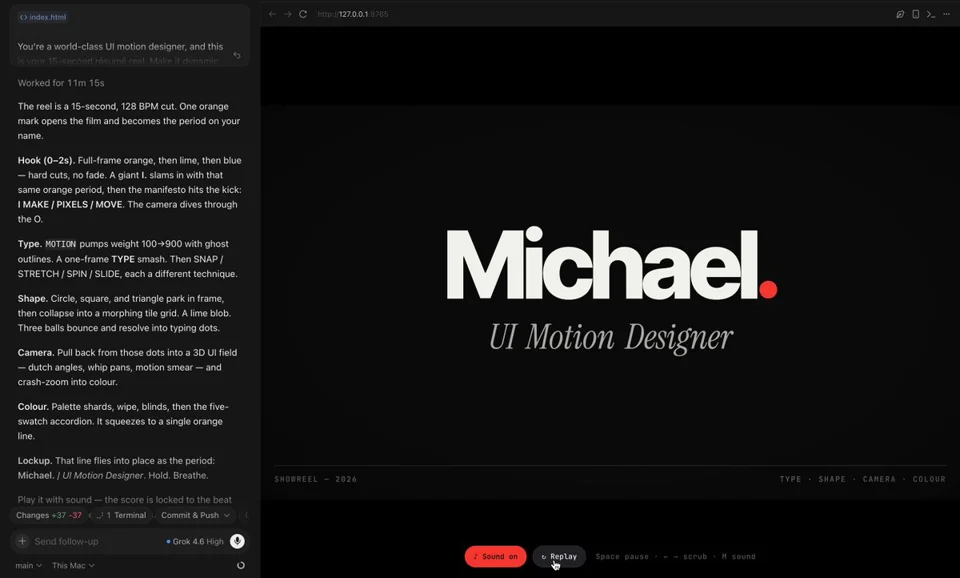Click the leaf-shaped icon in preview toolbar

[900, 14]
